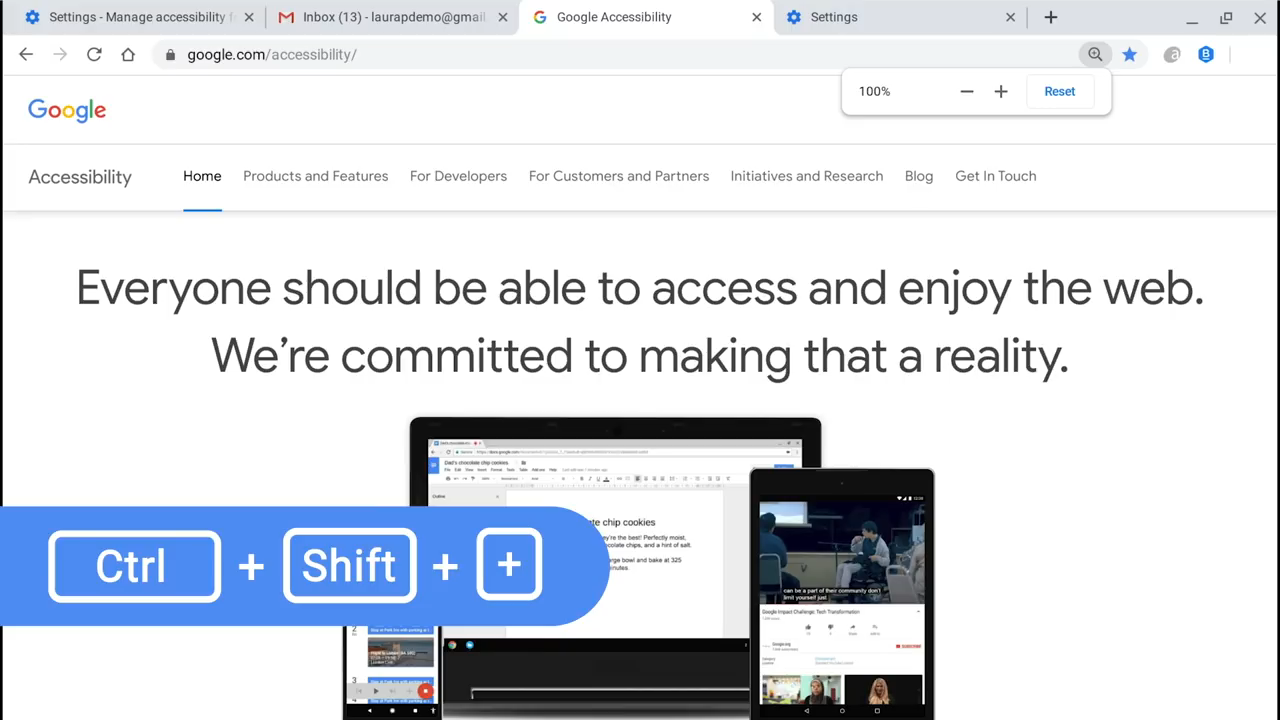Click the Google logo
This screenshot has height=720, width=1280.
(x=67, y=110)
